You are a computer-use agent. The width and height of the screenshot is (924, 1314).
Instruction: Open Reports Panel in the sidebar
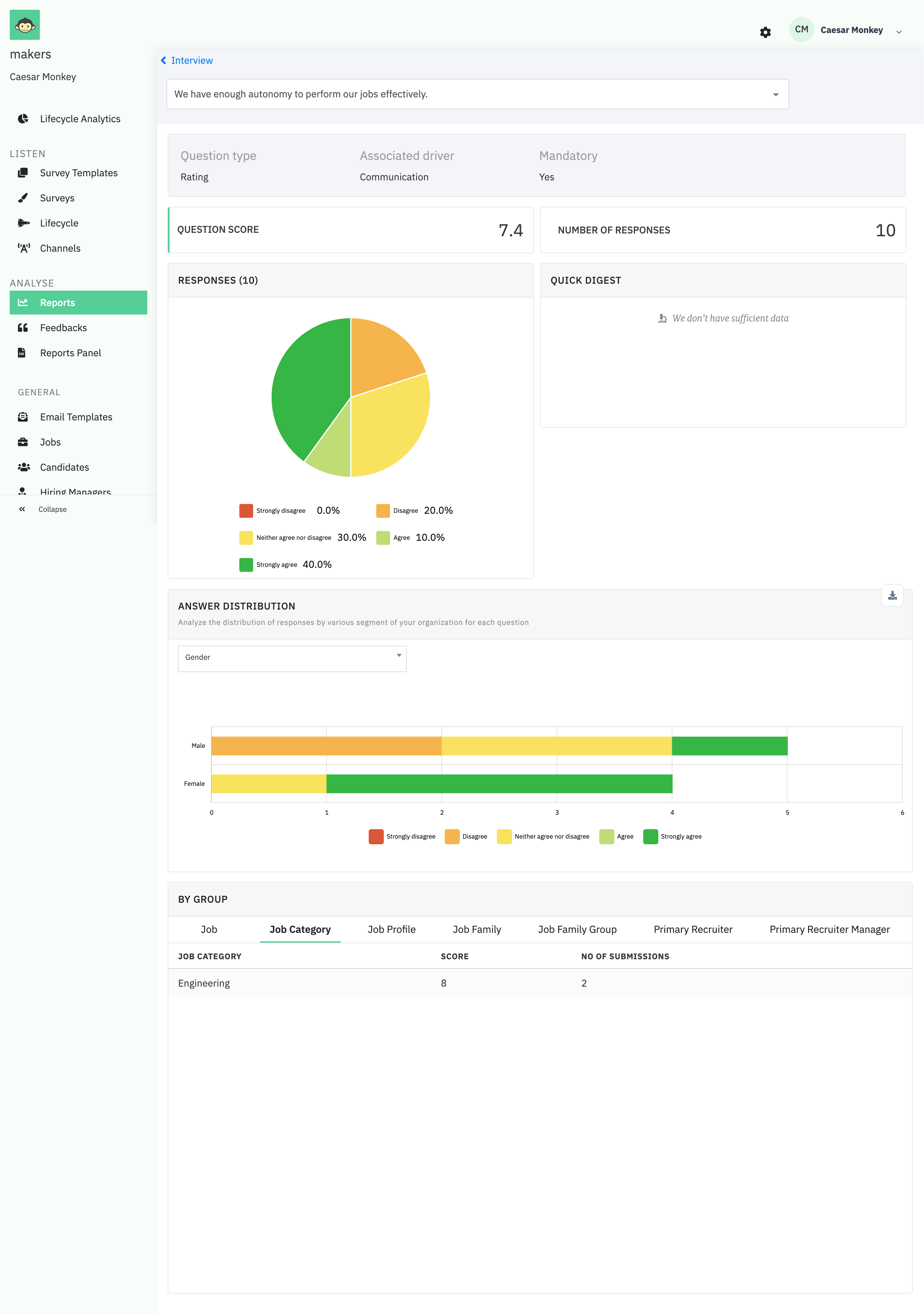pyautogui.click(x=70, y=353)
